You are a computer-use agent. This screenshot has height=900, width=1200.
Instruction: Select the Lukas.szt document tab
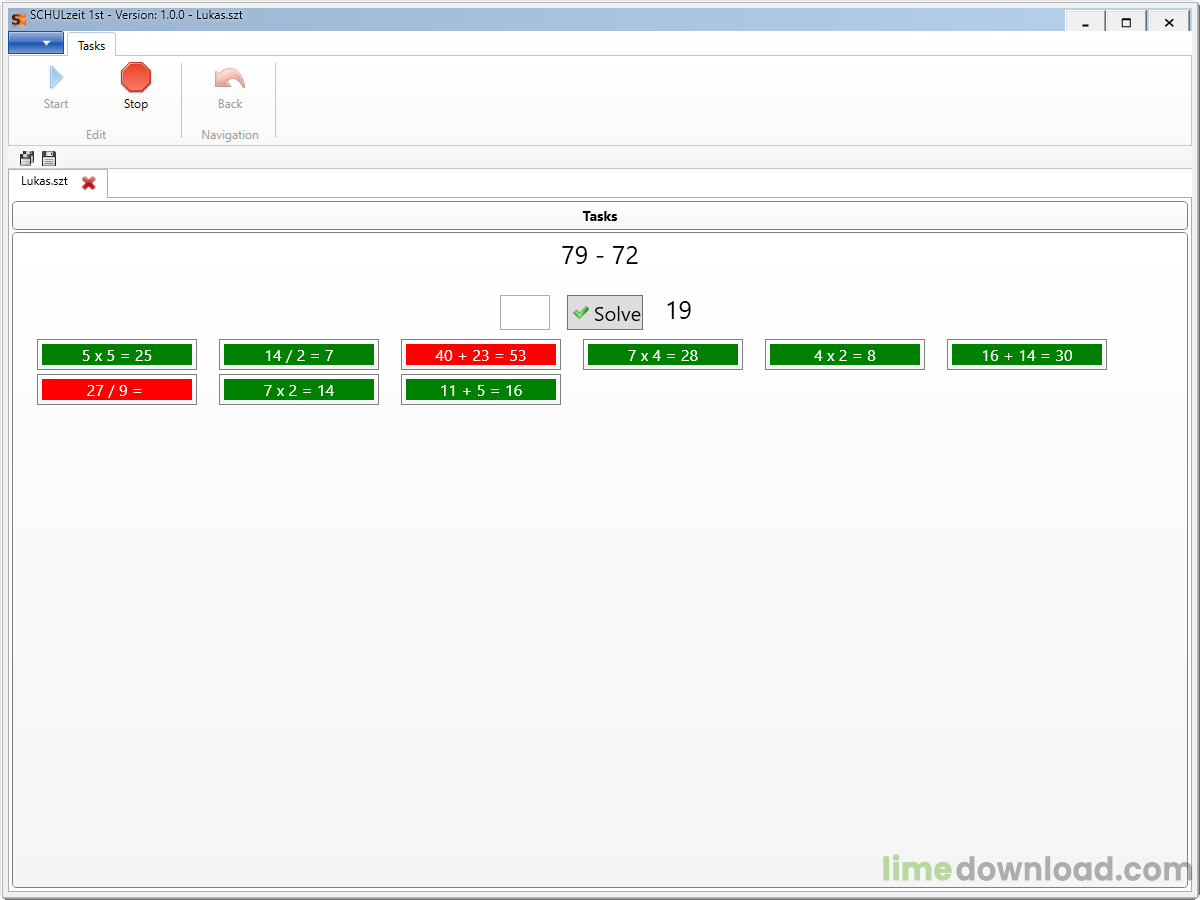click(x=44, y=182)
